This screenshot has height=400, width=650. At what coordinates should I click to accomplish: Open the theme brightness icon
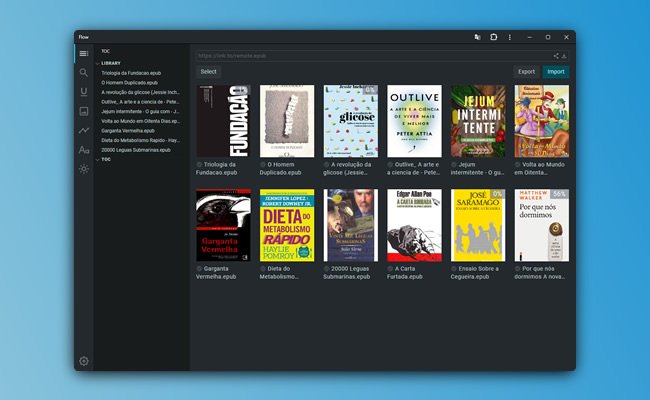point(84,169)
